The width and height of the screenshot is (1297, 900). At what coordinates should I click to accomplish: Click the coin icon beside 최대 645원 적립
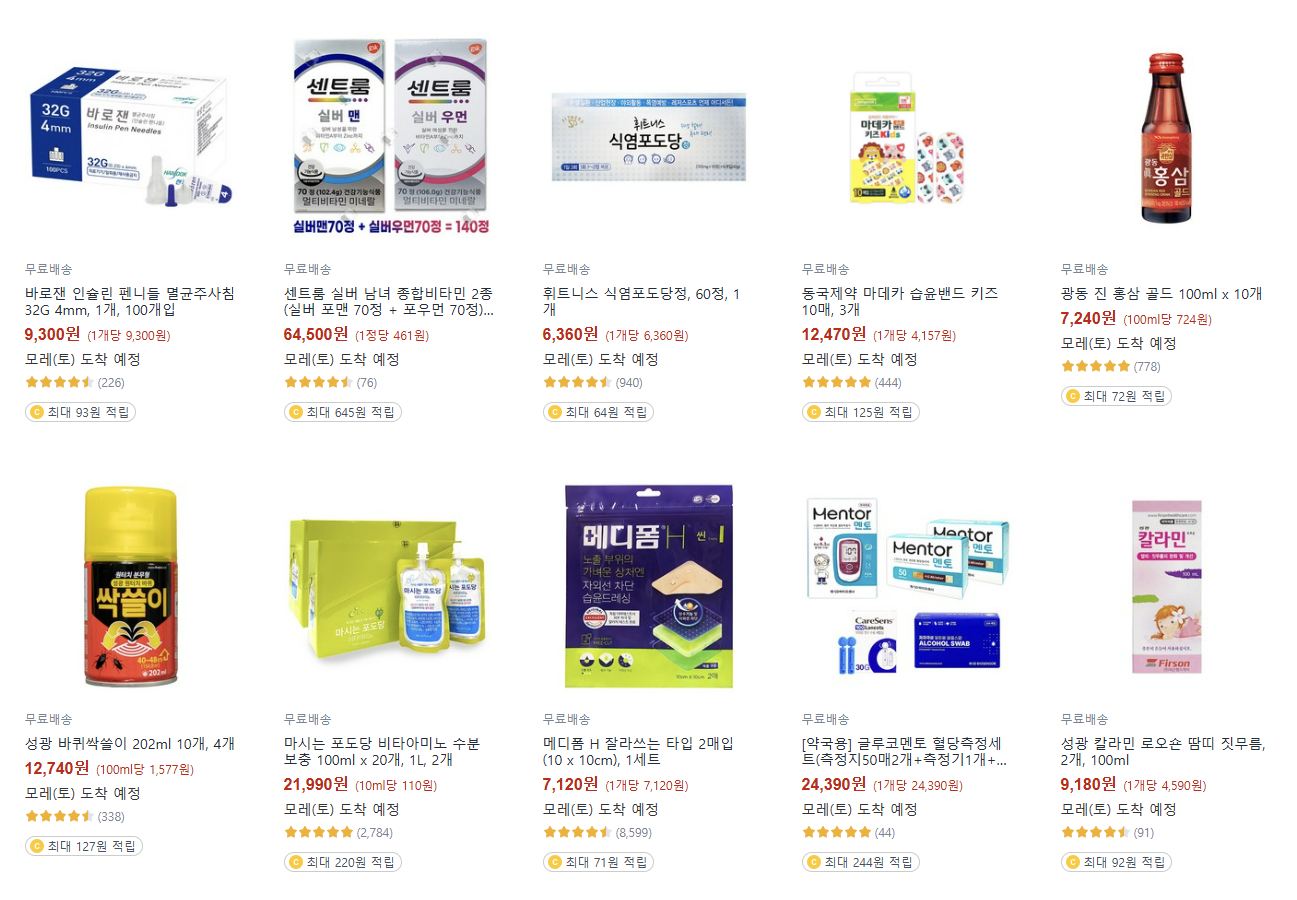pyautogui.click(x=296, y=412)
